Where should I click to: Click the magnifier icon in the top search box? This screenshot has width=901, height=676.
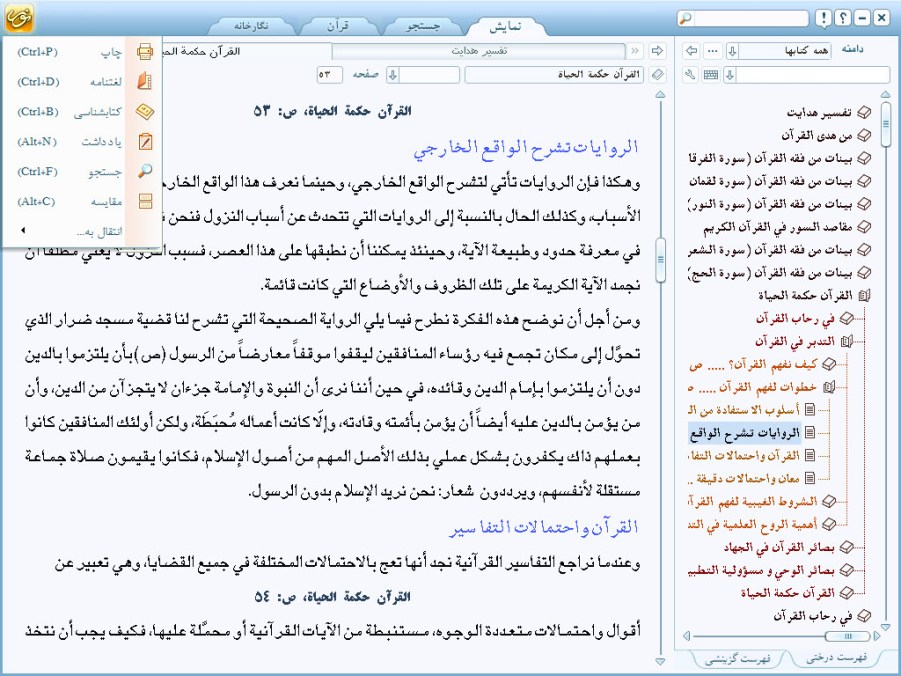[x=686, y=19]
